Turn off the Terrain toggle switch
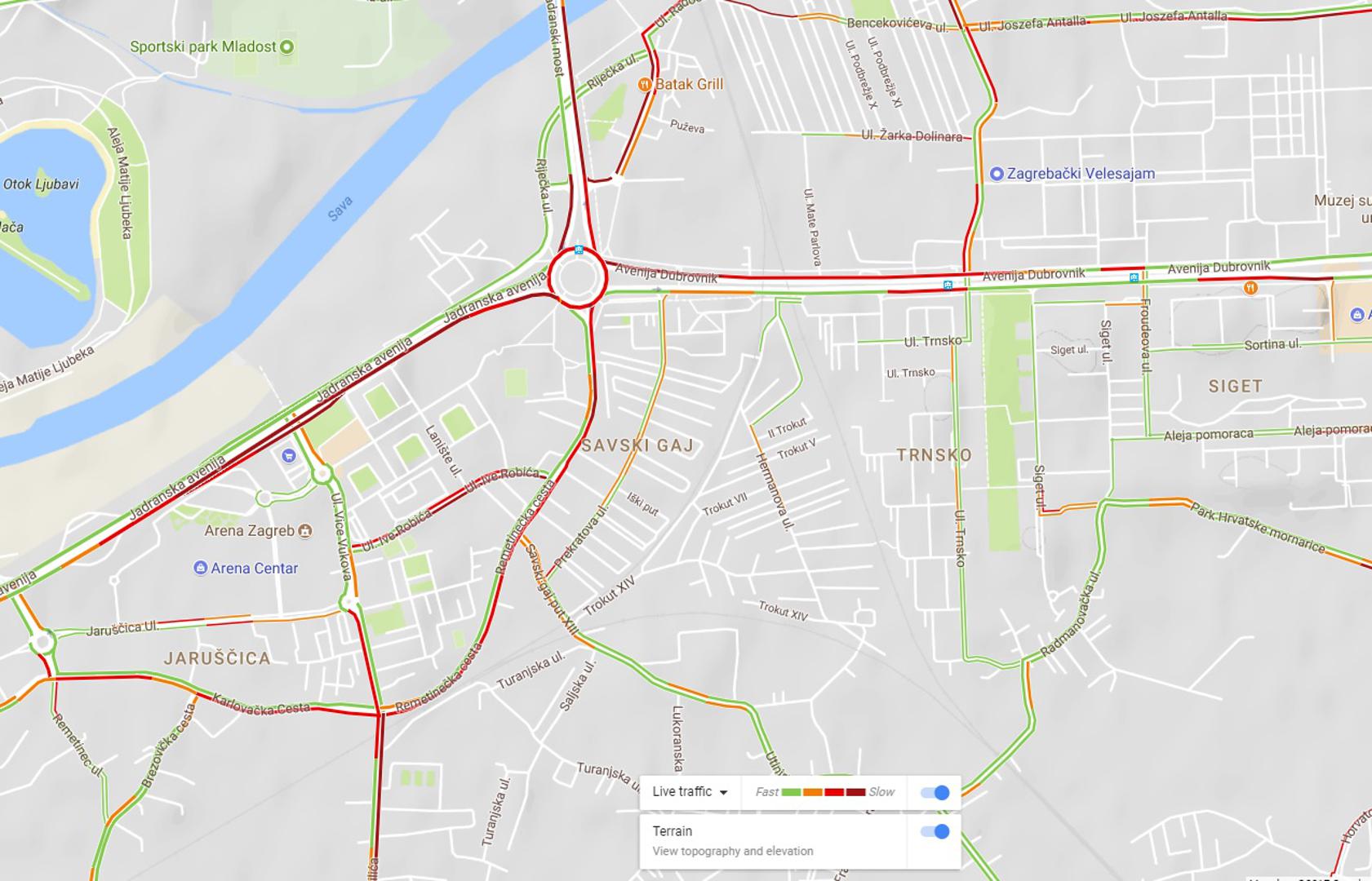Image resolution: width=1372 pixels, height=881 pixels. [935, 831]
